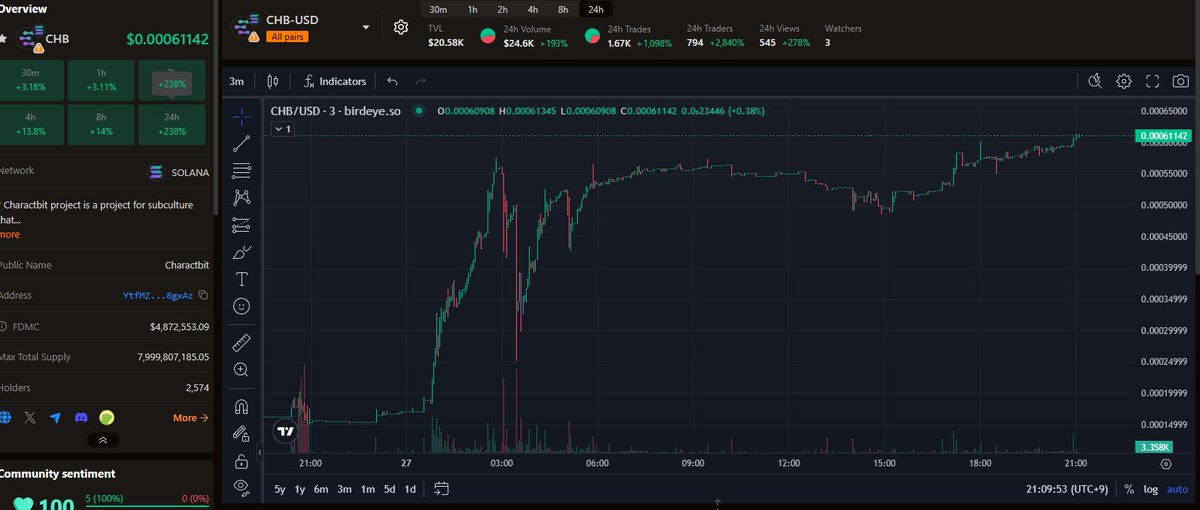The height and width of the screenshot is (510, 1200).
Task: Open the quick search icon in chart toolbar
Action: (1095, 81)
